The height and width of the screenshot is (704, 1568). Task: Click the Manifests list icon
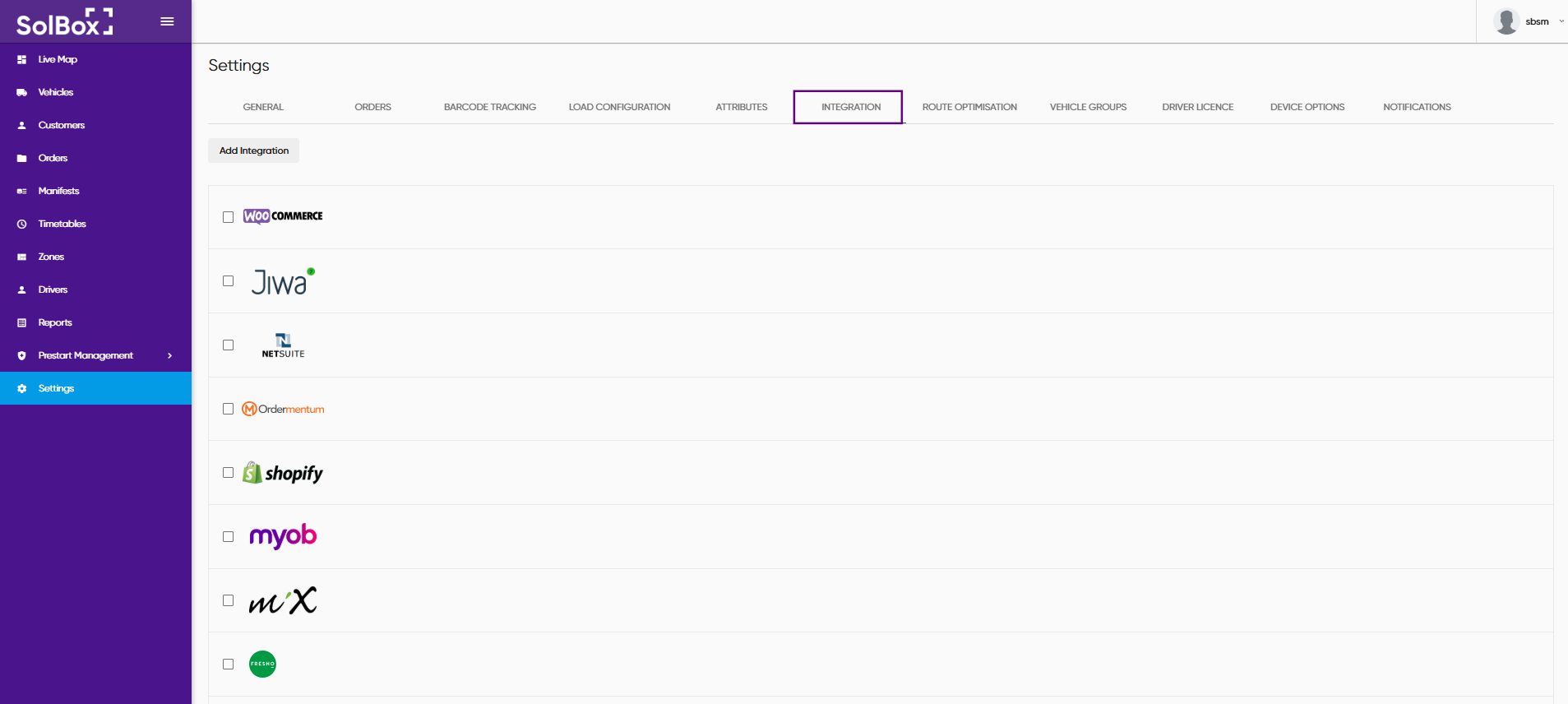[x=21, y=191]
